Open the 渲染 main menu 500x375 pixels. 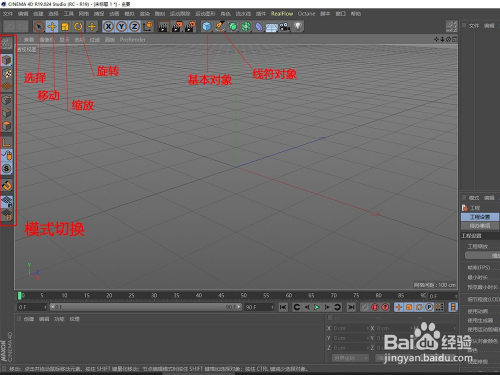(x=145, y=14)
